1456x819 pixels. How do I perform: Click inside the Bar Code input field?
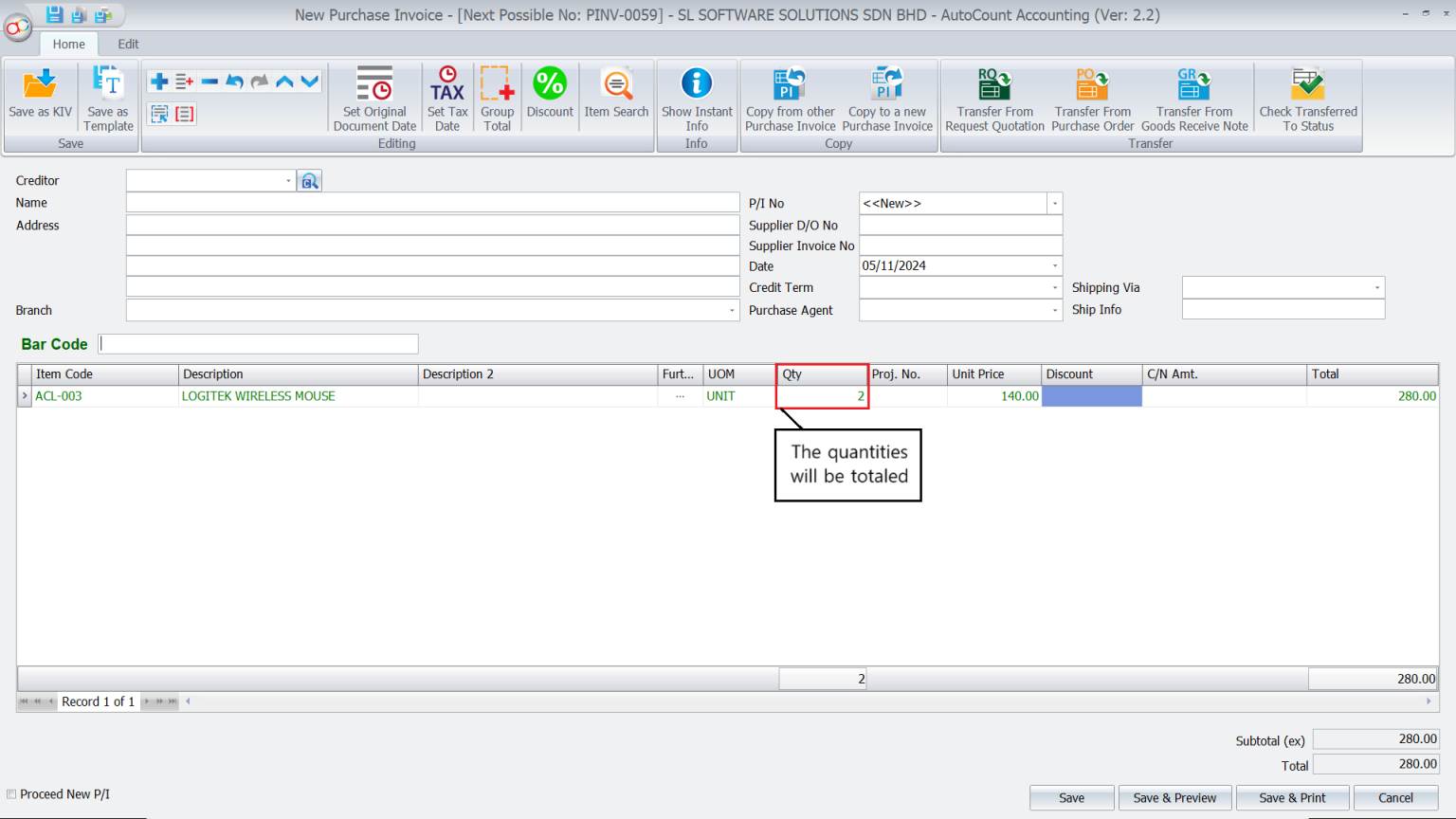[x=258, y=343]
